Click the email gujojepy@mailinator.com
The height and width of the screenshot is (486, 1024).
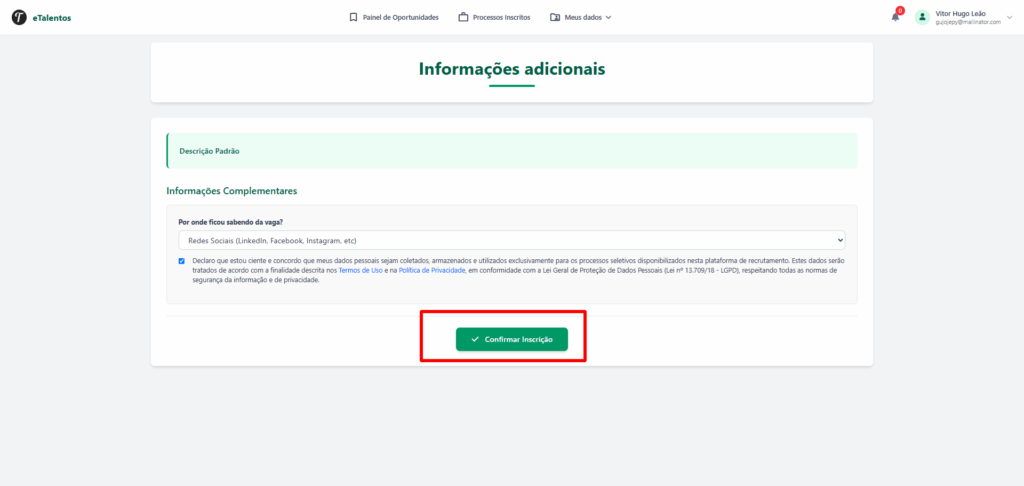tap(968, 22)
